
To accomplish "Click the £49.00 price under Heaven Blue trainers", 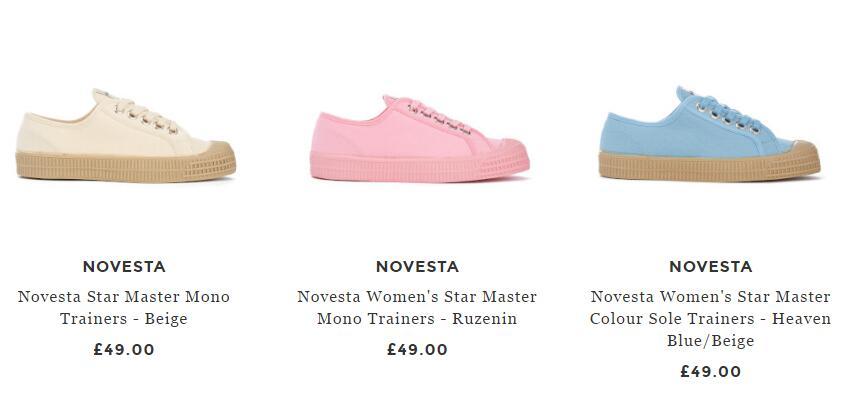I will (x=711, y=372).
